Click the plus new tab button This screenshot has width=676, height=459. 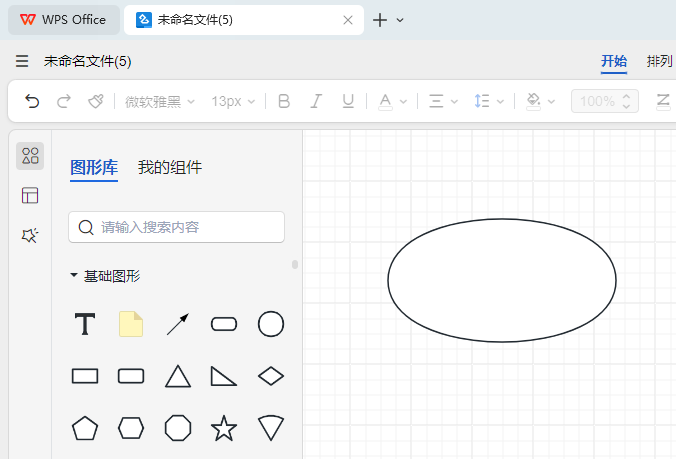tap(380, 20)
